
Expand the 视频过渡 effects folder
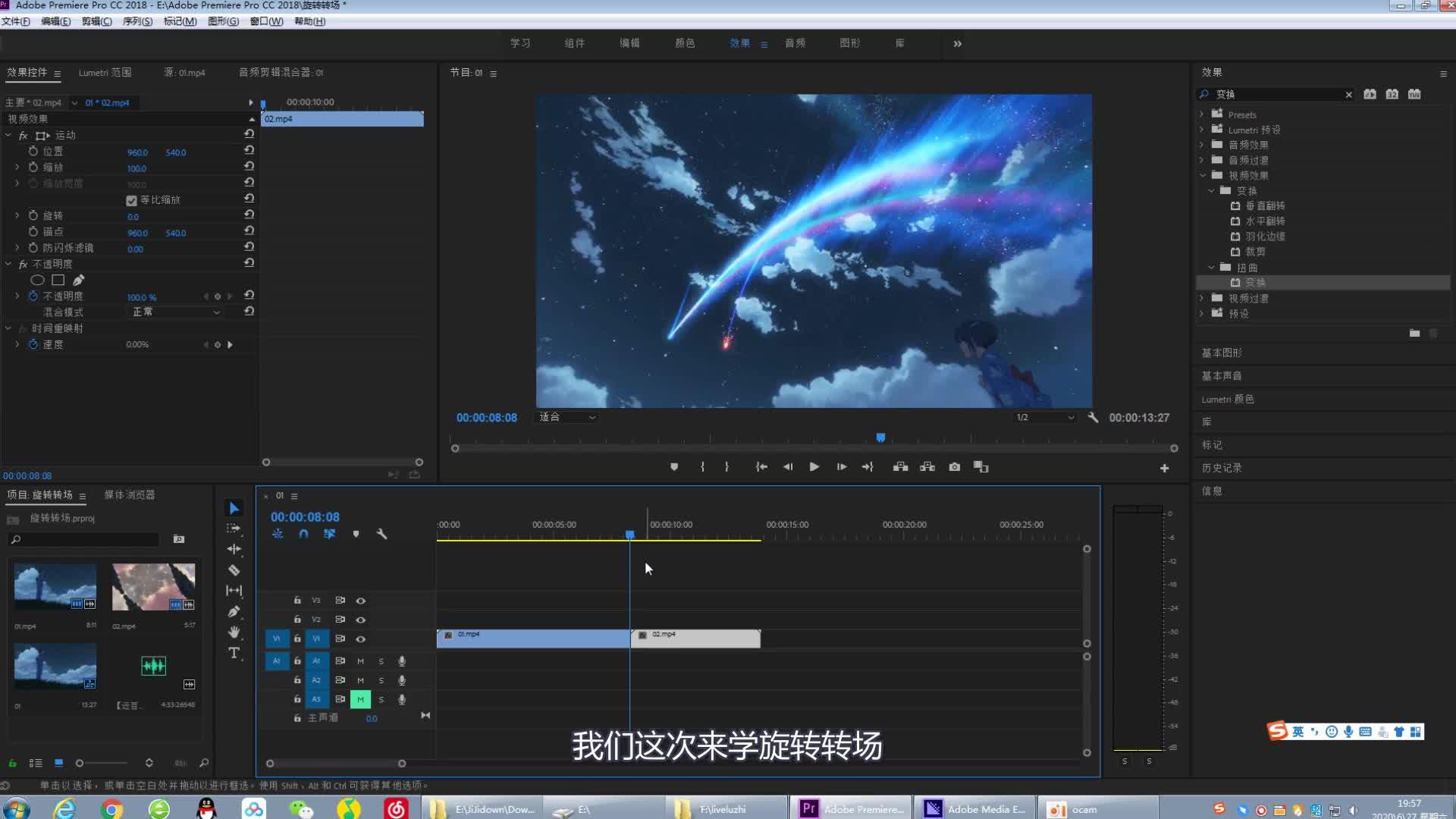[1201, 298]
